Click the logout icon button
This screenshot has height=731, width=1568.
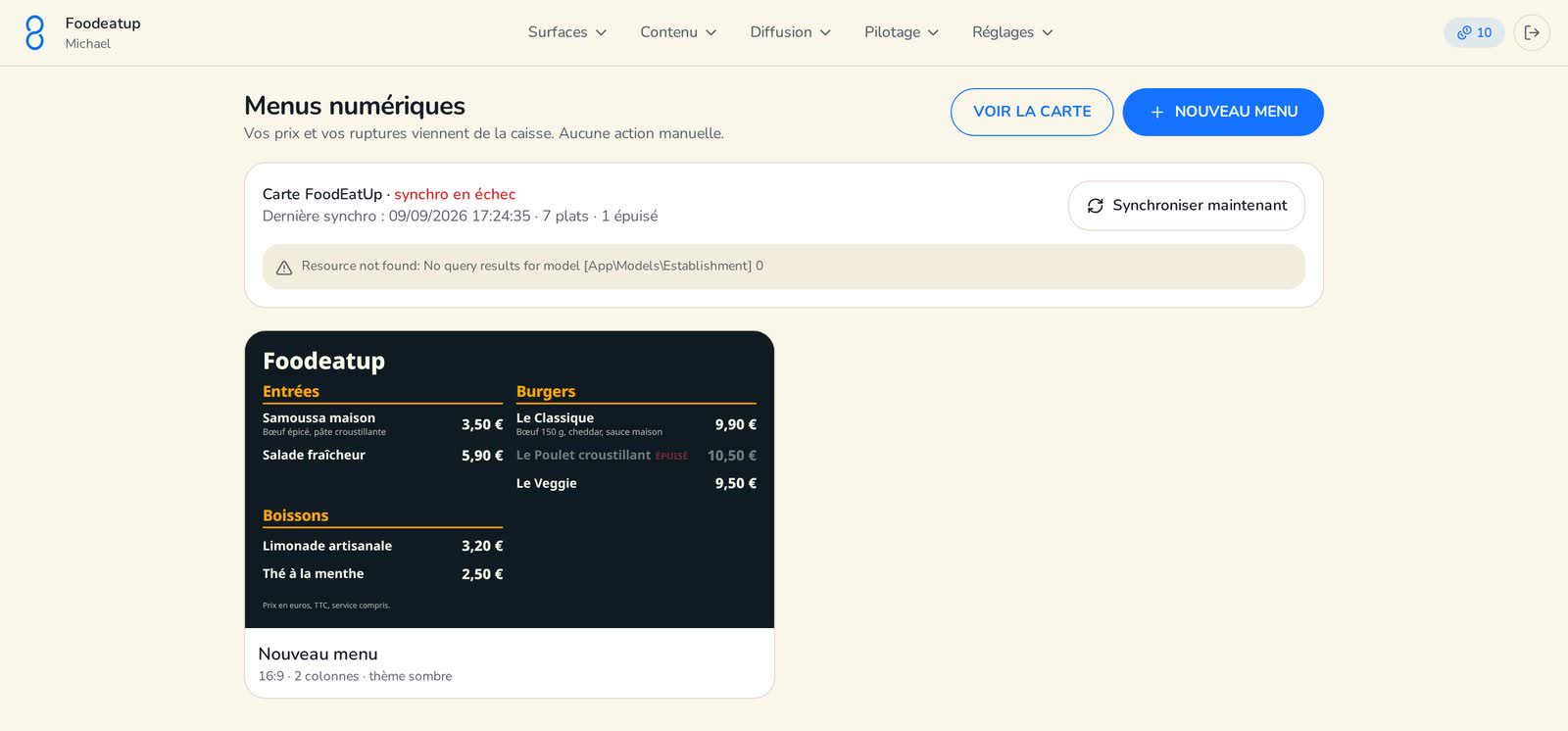[1532, 32]
